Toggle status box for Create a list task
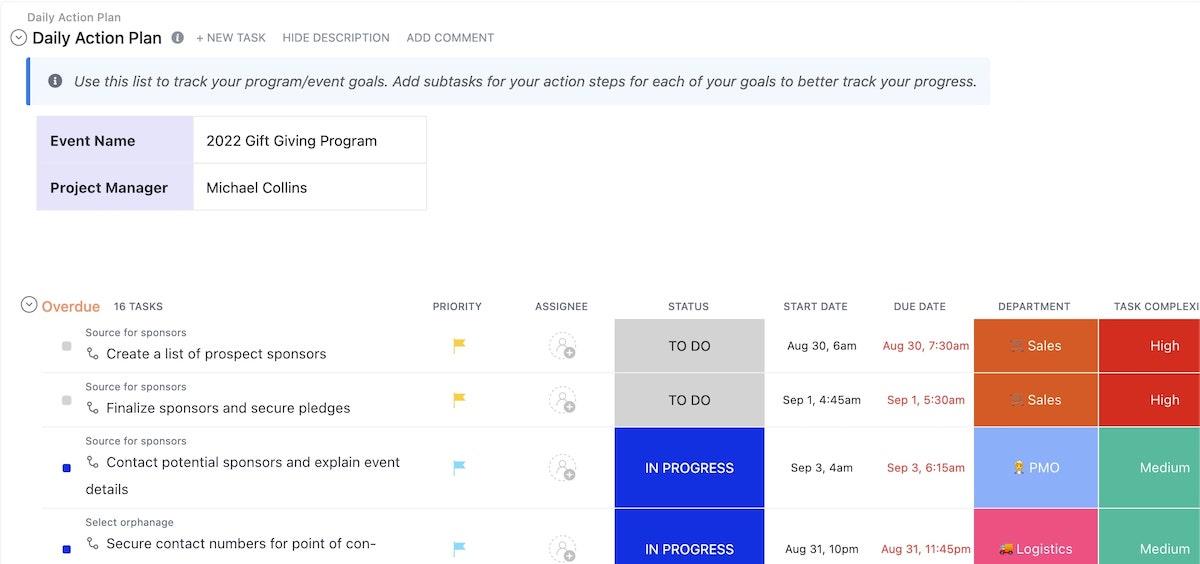 click(x=67, y=346)
